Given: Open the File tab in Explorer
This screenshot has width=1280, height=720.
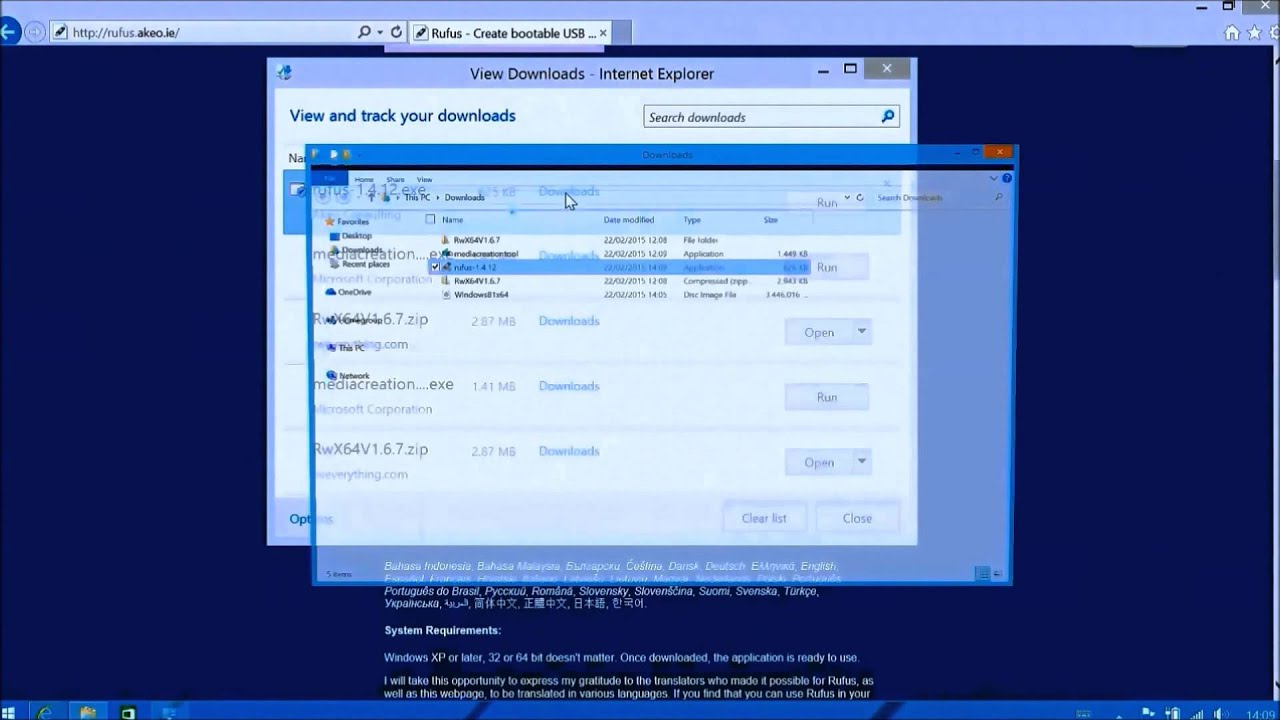Looking at the screenshot, I should pyautogui.click(x=329, y=179).
